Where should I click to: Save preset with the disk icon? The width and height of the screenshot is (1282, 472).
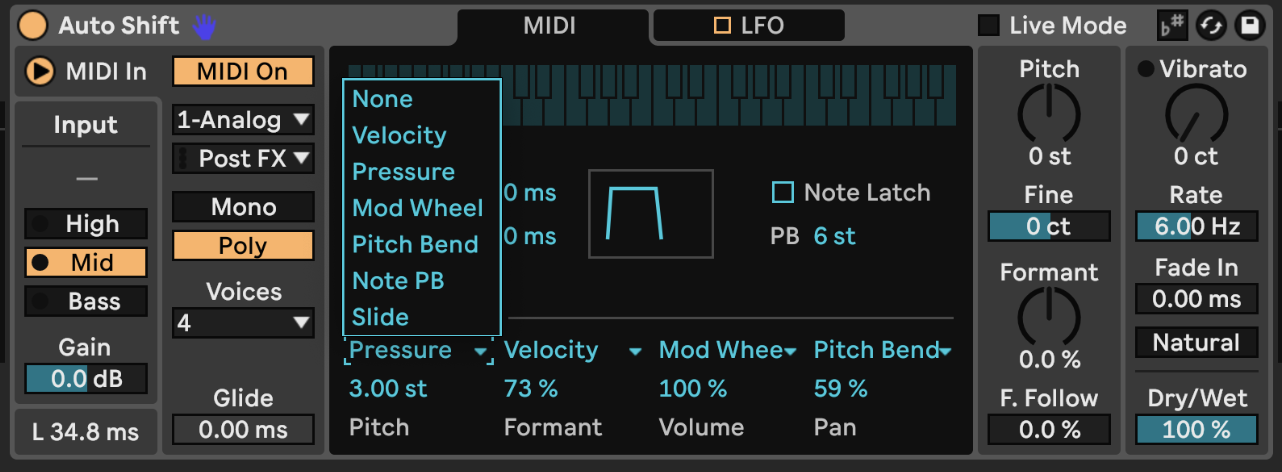1250,26
